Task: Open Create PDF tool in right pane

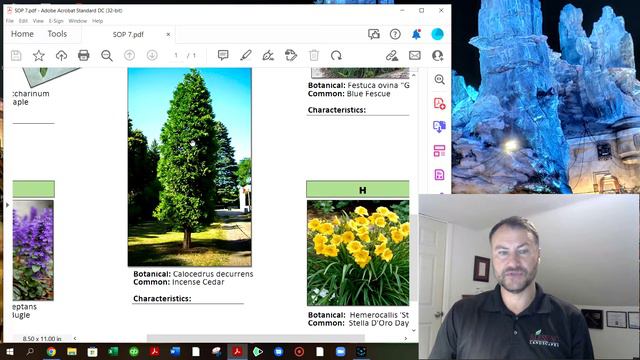Action: pos(440,103)
